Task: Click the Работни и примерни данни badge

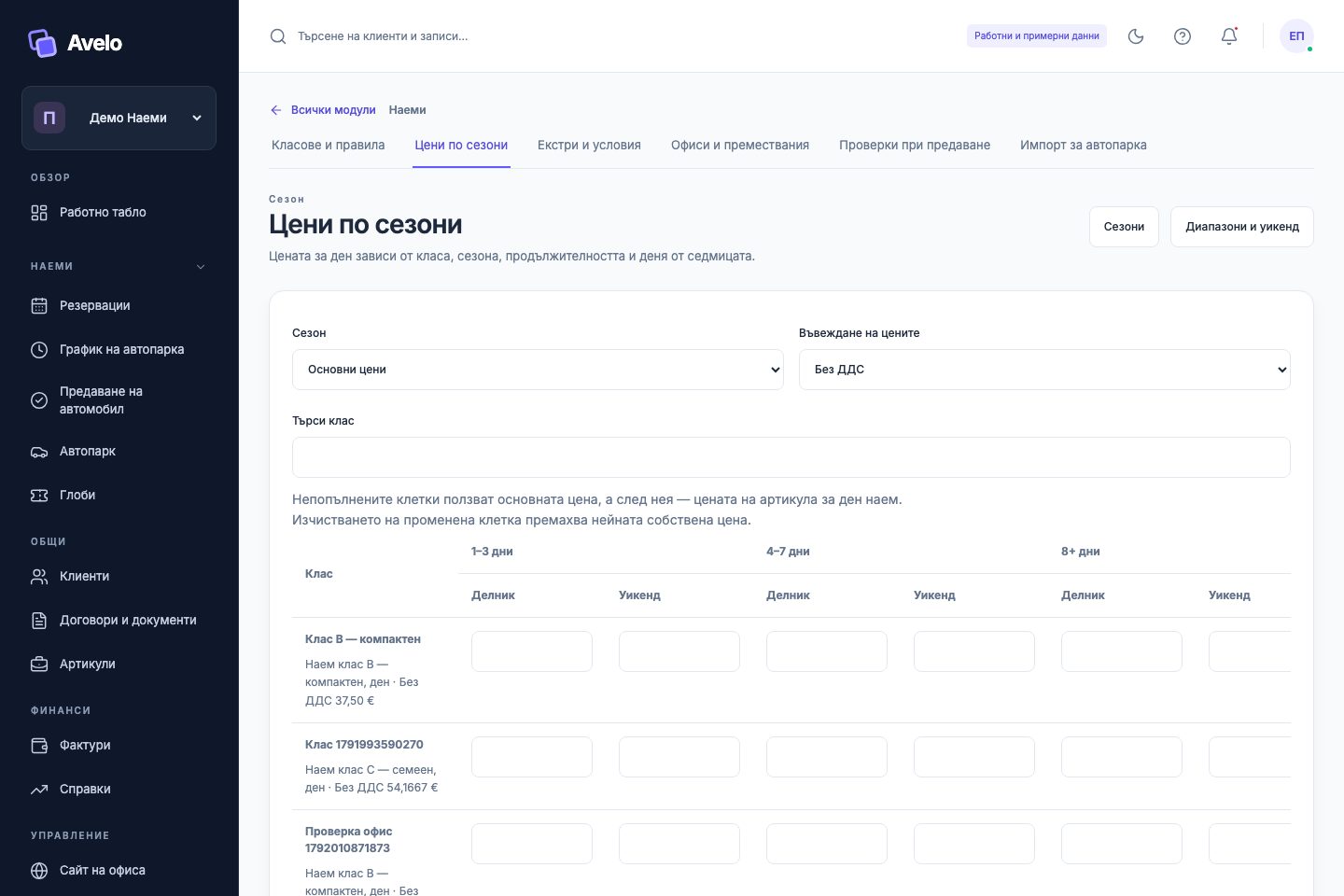Action: click(1037, 36)
